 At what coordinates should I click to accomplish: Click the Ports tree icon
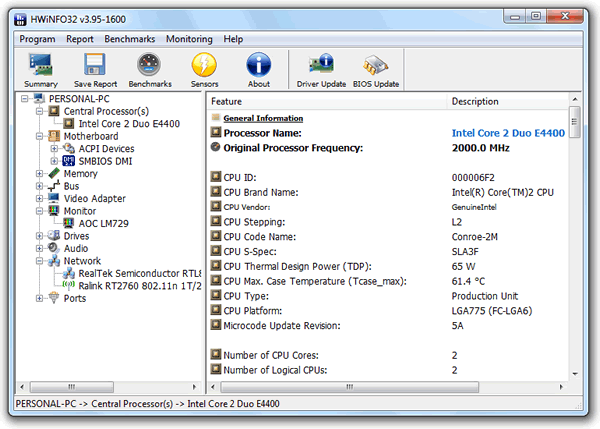click(54, 298)
